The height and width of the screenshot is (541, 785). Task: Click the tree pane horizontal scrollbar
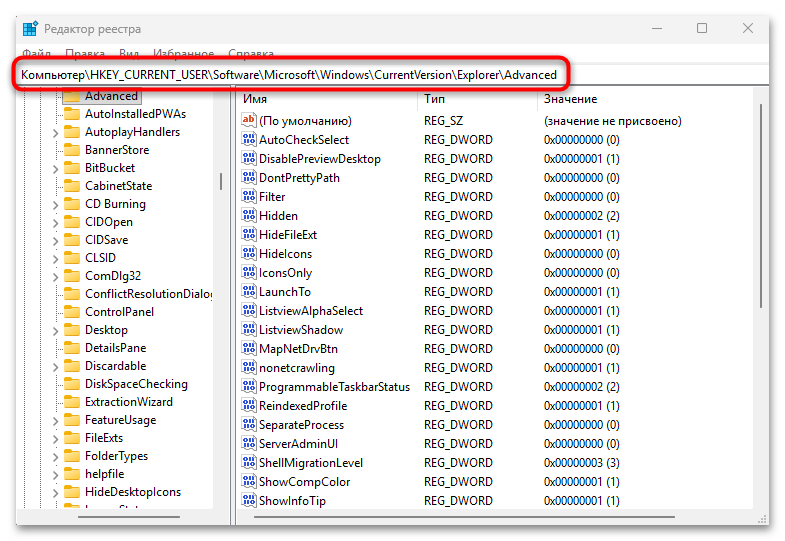129,517
